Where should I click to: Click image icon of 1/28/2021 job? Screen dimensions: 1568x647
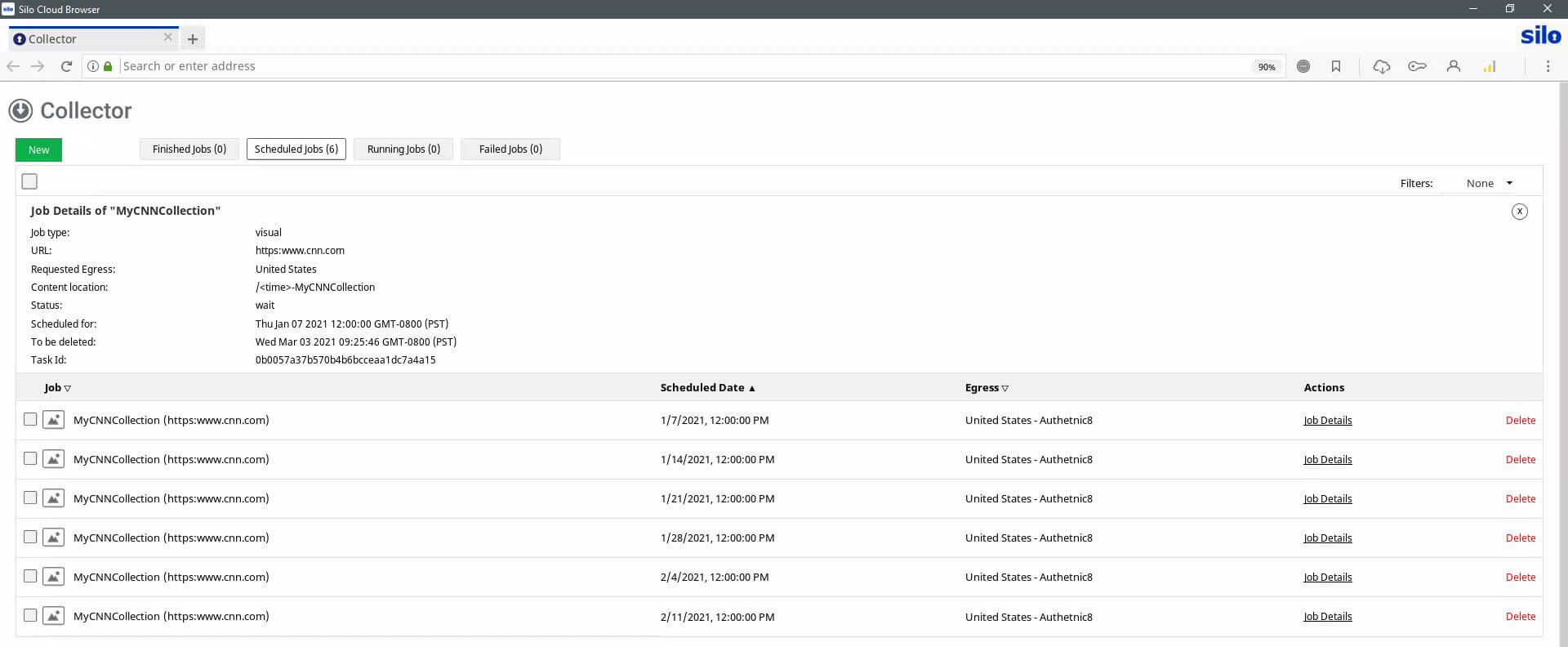(x=53, y=538)
